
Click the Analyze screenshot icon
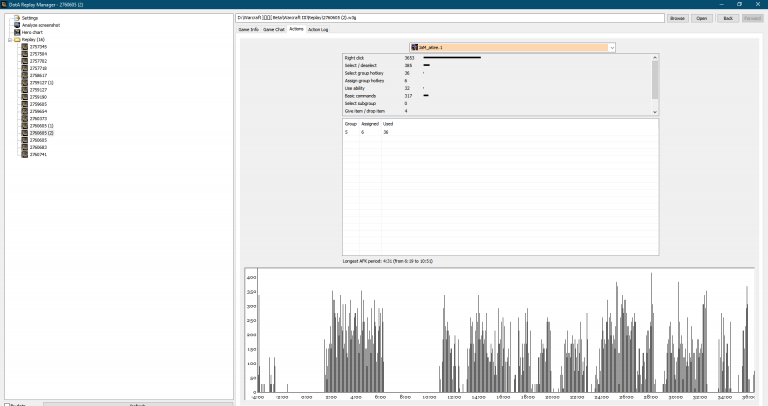(x=16, y=24)
